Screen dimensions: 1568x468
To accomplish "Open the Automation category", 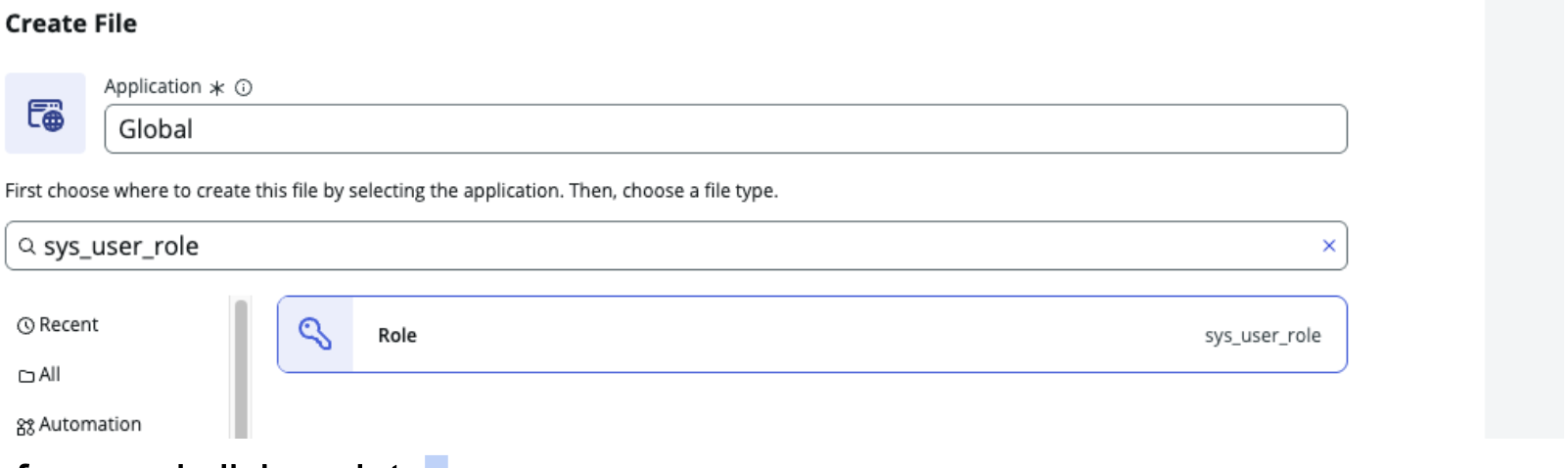I will pyautogui.click(x=90, y=425).
